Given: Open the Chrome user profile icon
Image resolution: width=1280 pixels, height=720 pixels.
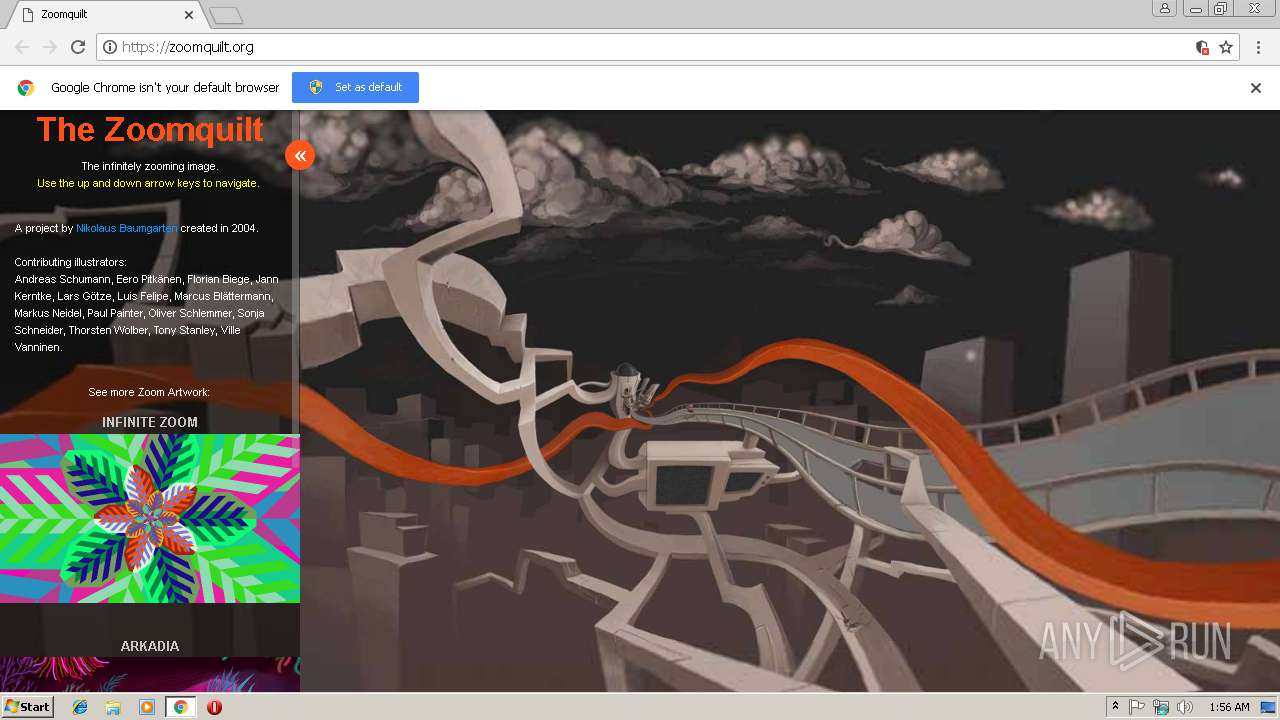Looking at the screenshot, I should pyautogui.click(x=1165, y=8).
